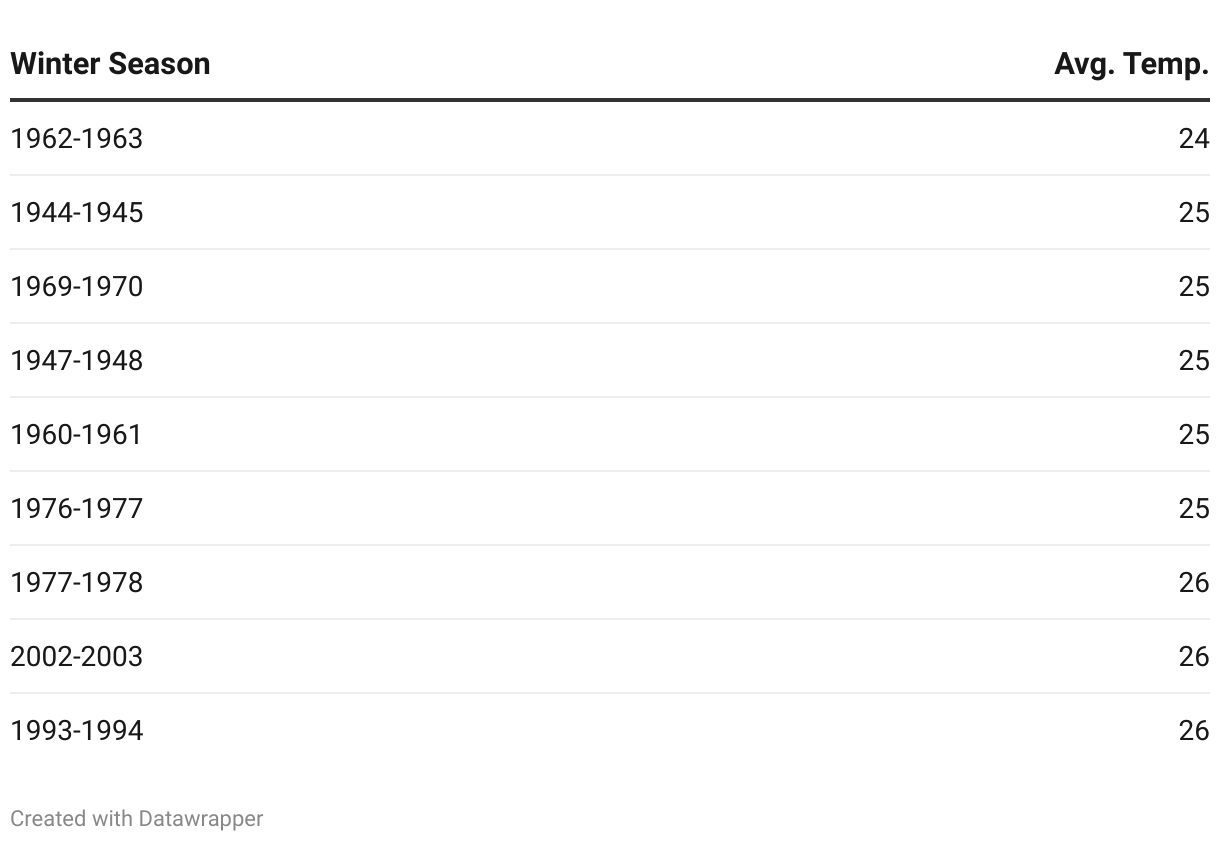Click temperature value in 1947-1948 row

pyautogui.click(x=1193, y=360)
